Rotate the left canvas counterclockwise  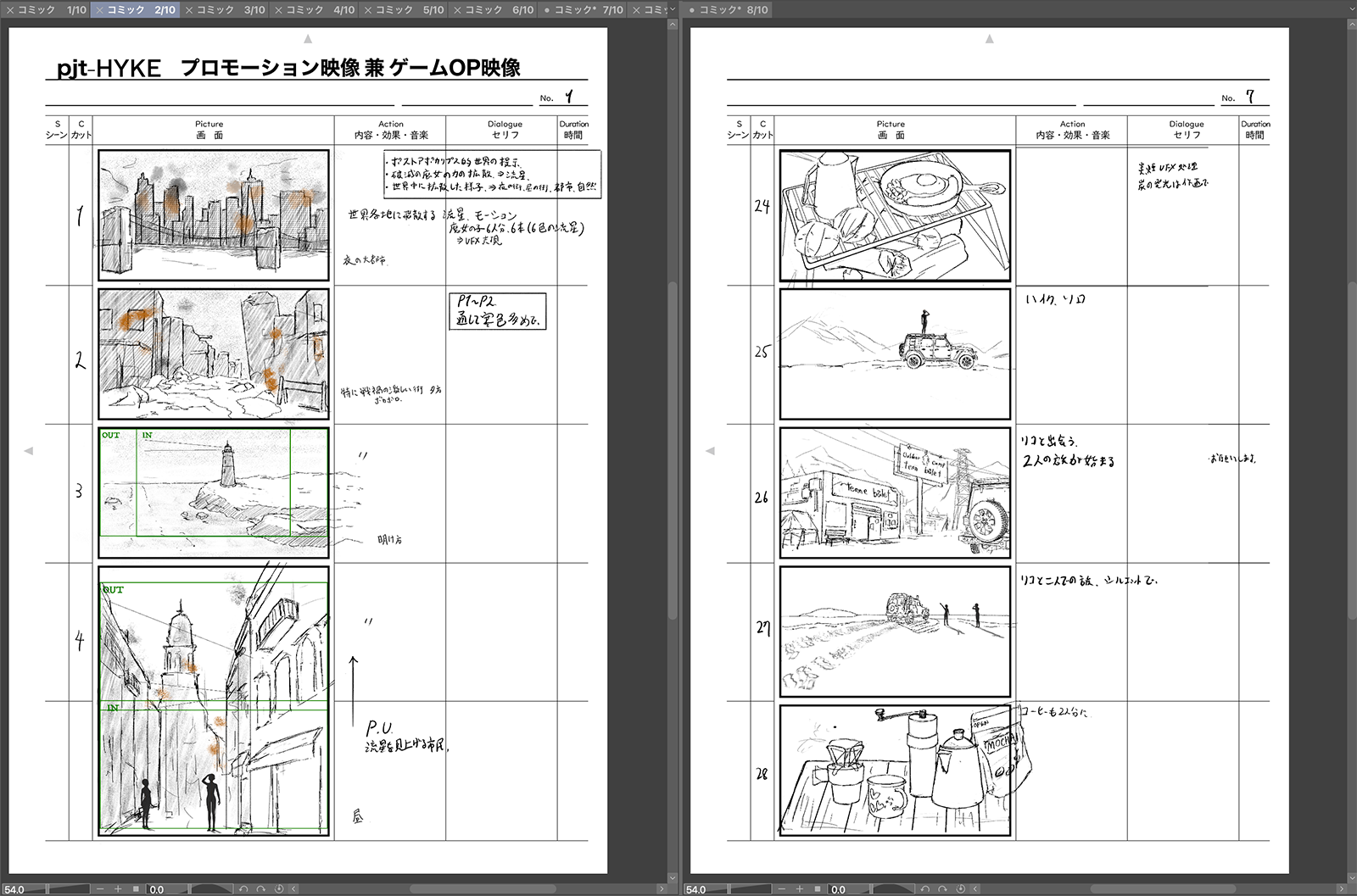[243, 889]
